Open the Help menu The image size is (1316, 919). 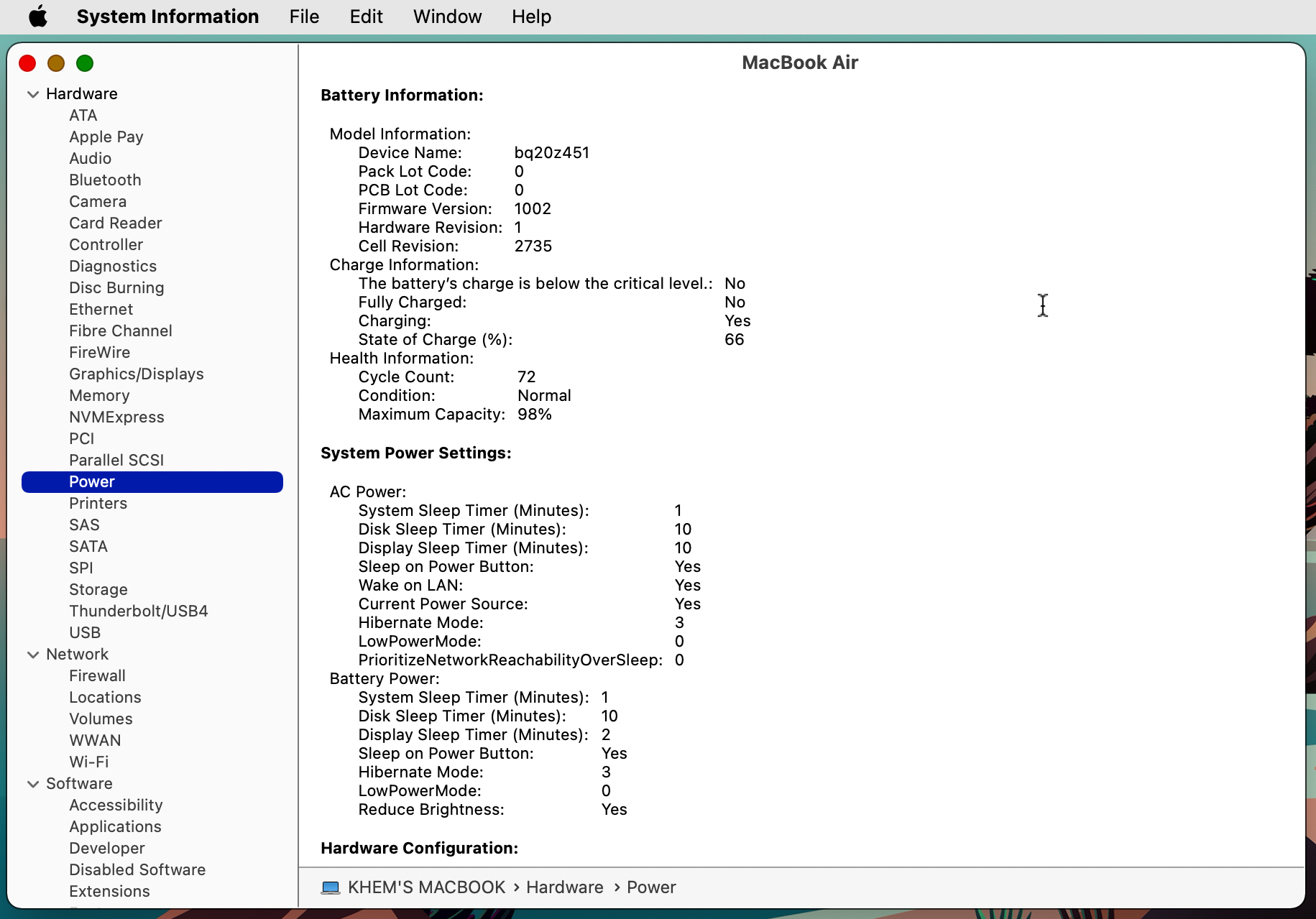pyautogui.click(x=531, y=17)
